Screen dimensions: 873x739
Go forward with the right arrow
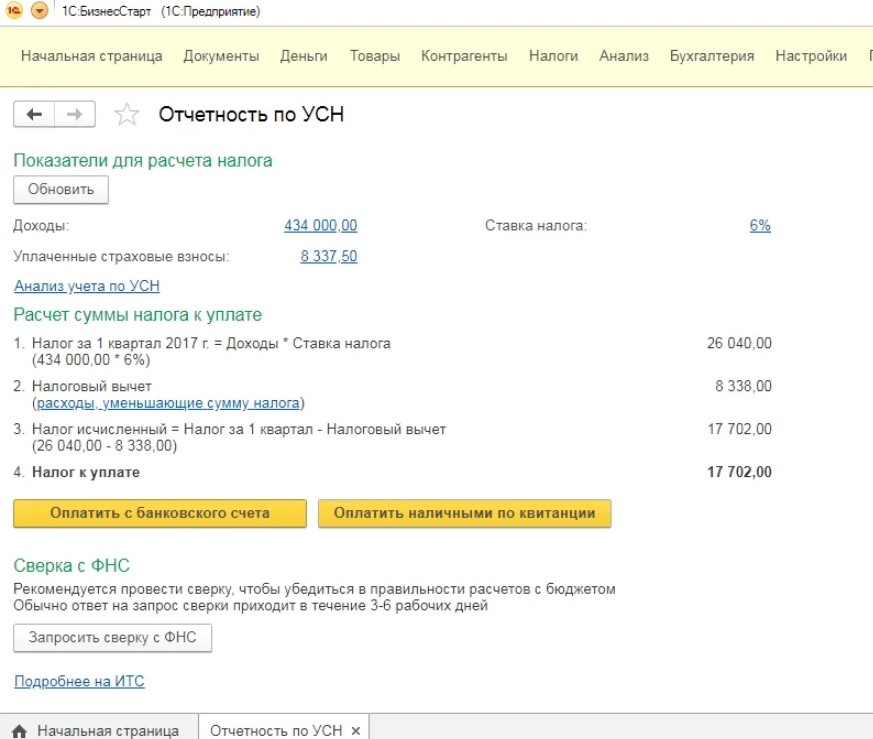pos(74,115)
